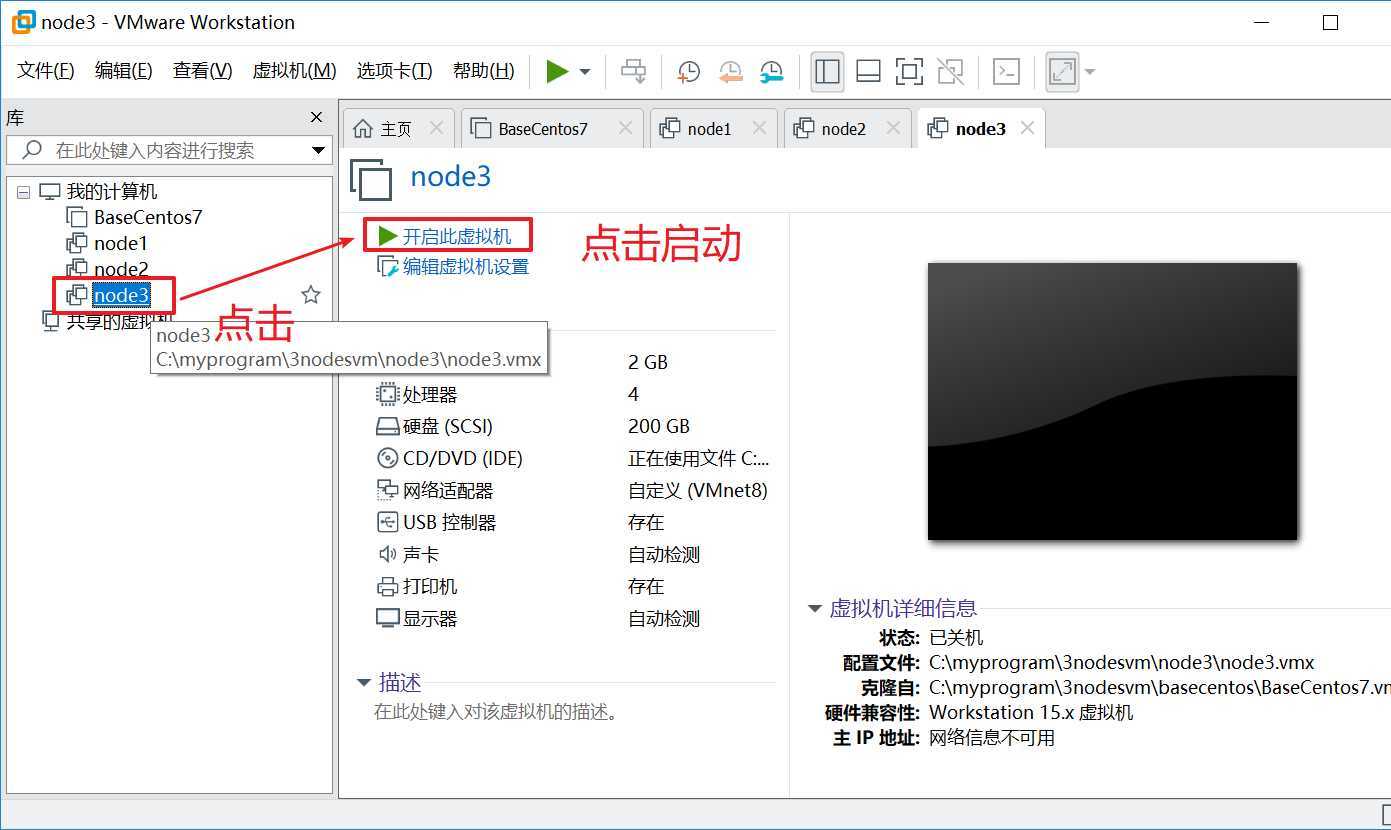Open the snapshot manager toolbar icon

click(772, 71)
